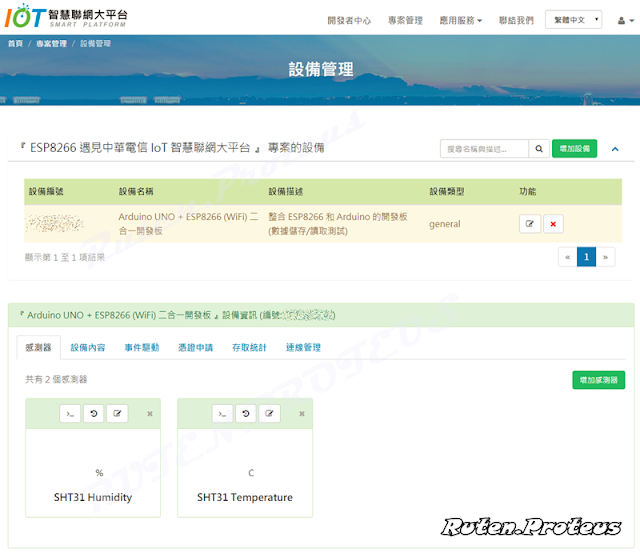Go to next page in pagination
Screen dimensions: 640x553
point(605,257)
